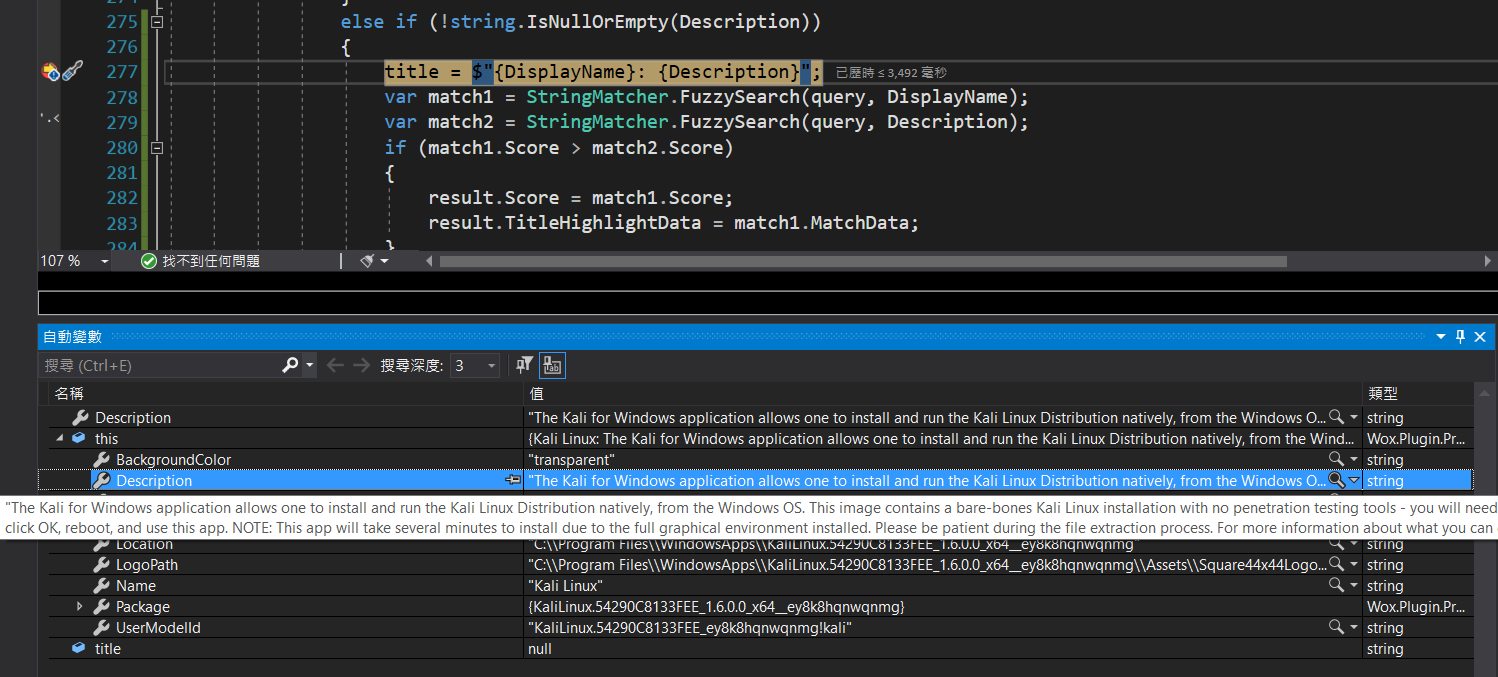This screenshot has height=677, width=1498.
Task: Open the visualizer dropdown for Name row
Action: tap(1354, 586)
